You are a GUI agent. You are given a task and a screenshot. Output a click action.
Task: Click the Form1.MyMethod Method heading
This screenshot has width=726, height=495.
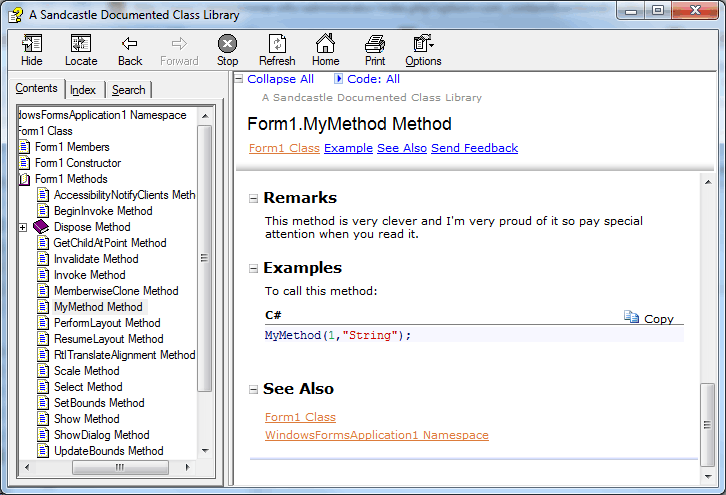[x=350, y=124]
